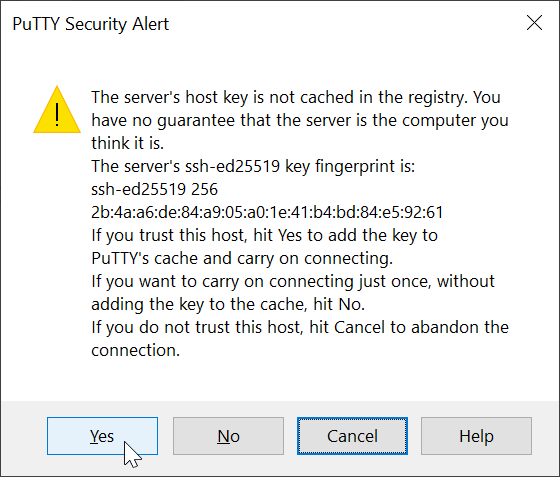Click the 'PuTTY Security Alert' title text

coord(91,24)
